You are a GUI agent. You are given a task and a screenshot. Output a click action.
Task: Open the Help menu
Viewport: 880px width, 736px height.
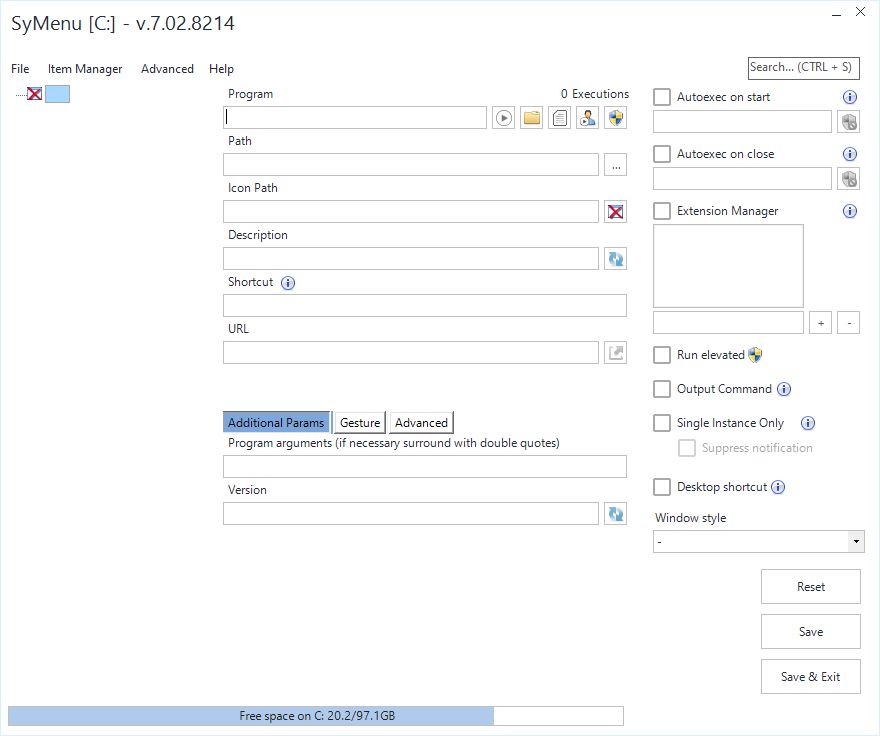(x=221, y=69)
